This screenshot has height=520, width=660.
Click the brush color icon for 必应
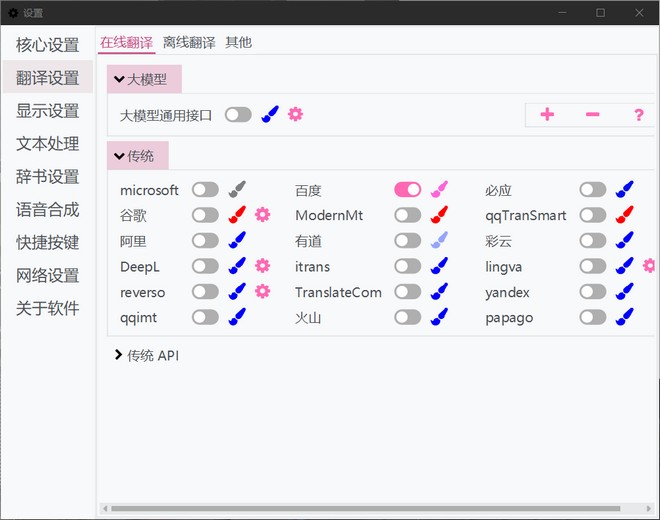pos(624,189)
